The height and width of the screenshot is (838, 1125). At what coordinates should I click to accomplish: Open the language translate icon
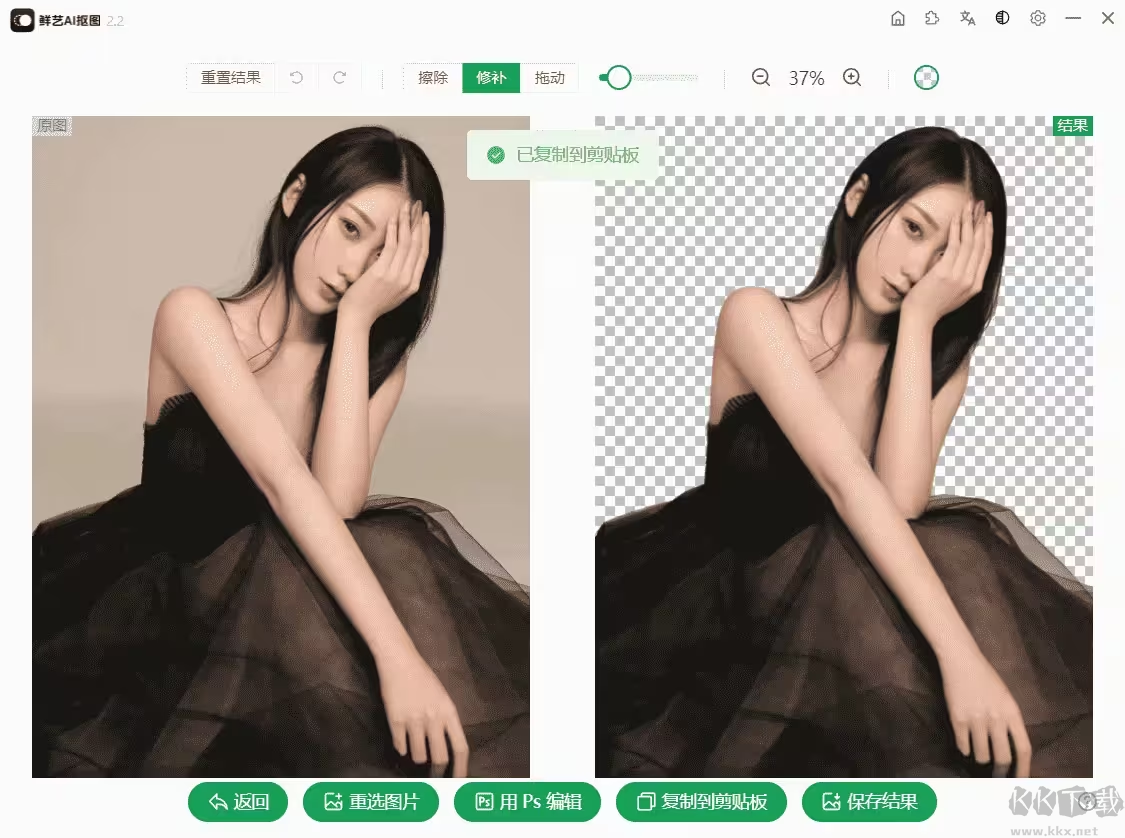tap(967, 19)
